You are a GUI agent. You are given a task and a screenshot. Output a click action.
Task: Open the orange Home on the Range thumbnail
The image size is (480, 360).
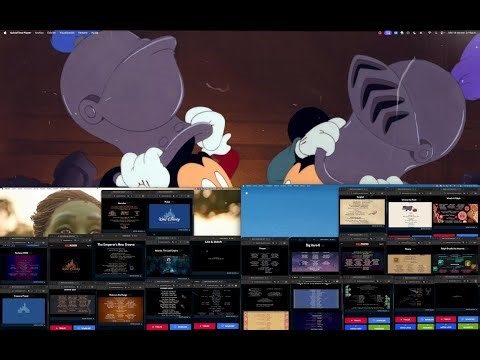coord(121,309)
